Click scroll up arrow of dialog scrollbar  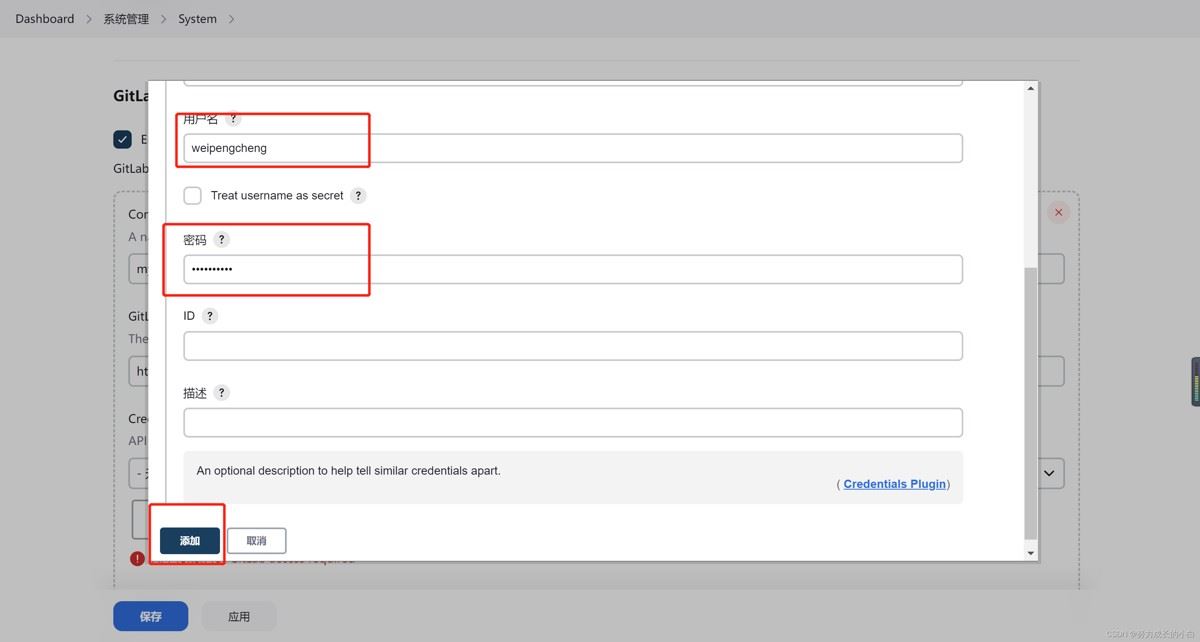click(x=1031, y=89)
